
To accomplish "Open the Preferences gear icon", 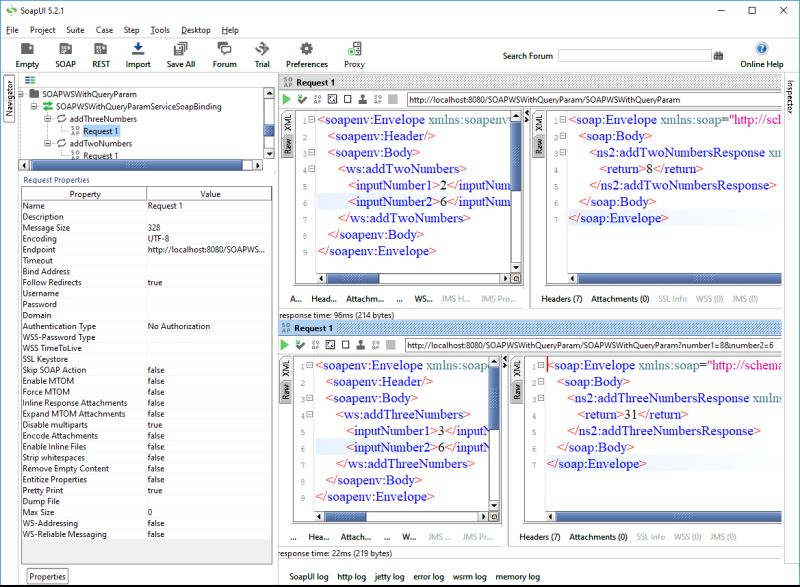I will pyautogui.click(x=306, y=49).
